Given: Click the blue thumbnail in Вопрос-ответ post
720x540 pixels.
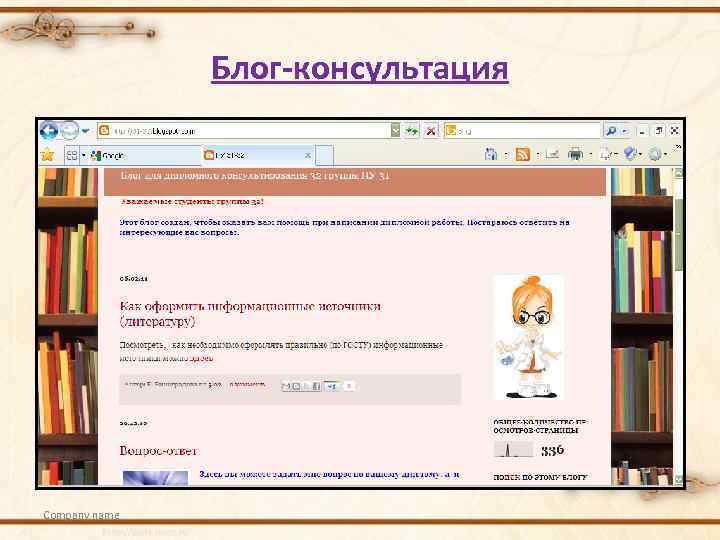Looking at the screenshot, I should pyautogui.click(x=155, y=478).
